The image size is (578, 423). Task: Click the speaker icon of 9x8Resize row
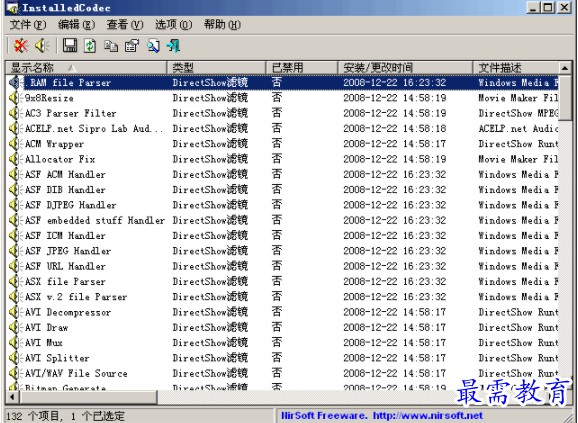(x=15, y=98)
